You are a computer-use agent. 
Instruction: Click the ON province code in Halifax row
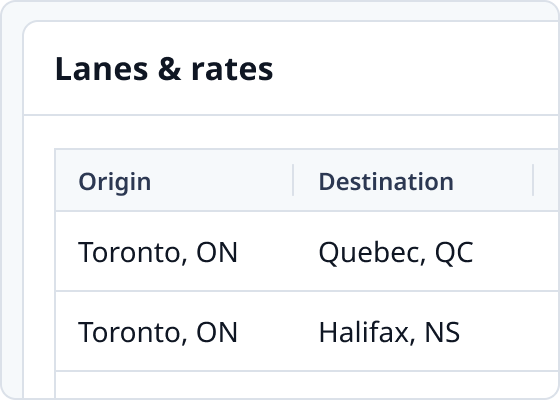pos(217,332)
